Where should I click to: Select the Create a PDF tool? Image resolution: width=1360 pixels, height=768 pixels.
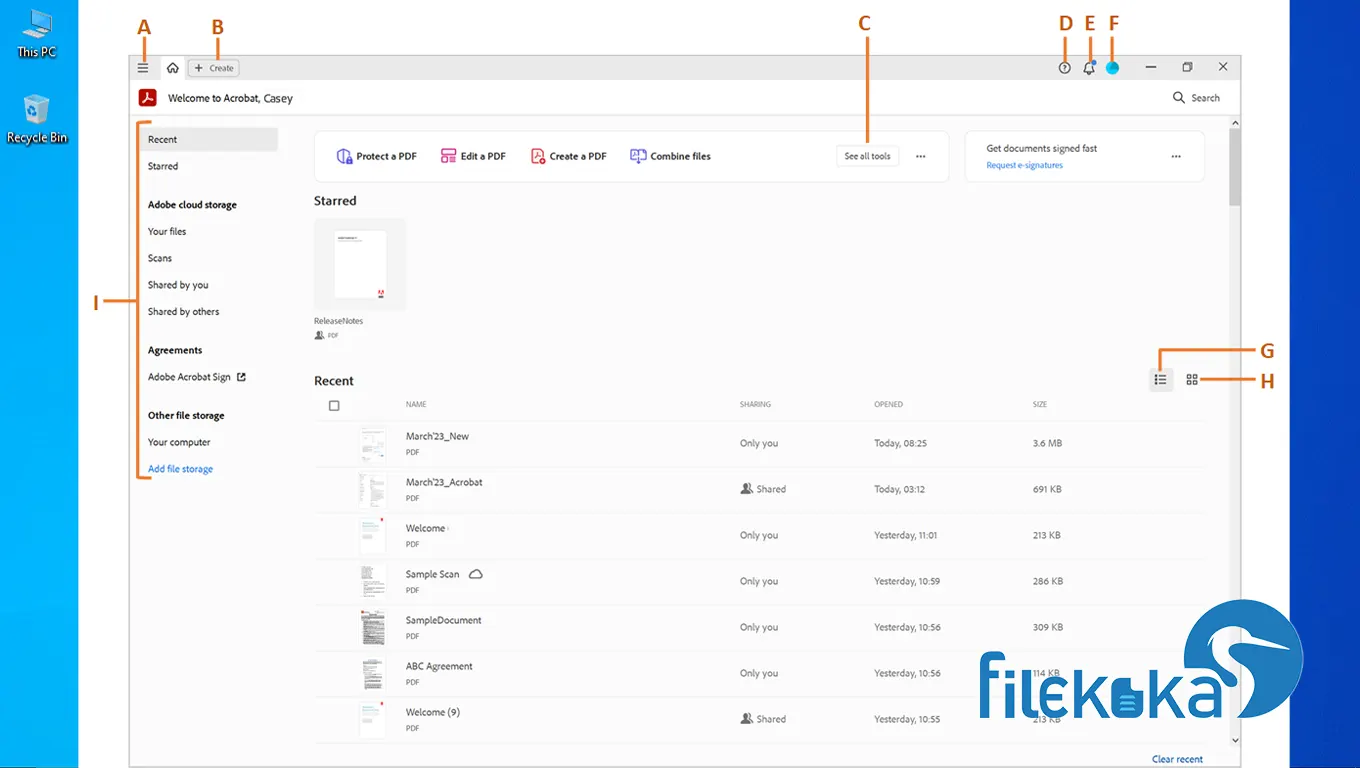tap(568, 156)
